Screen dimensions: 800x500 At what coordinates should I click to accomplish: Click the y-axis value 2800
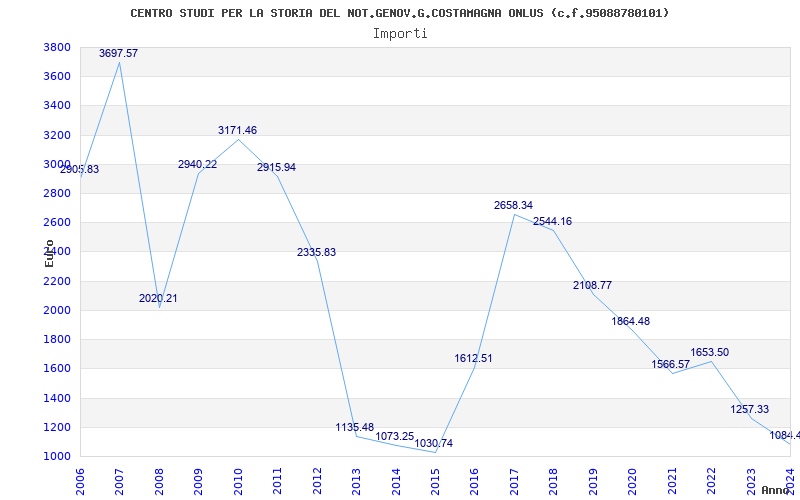point(57,193)
